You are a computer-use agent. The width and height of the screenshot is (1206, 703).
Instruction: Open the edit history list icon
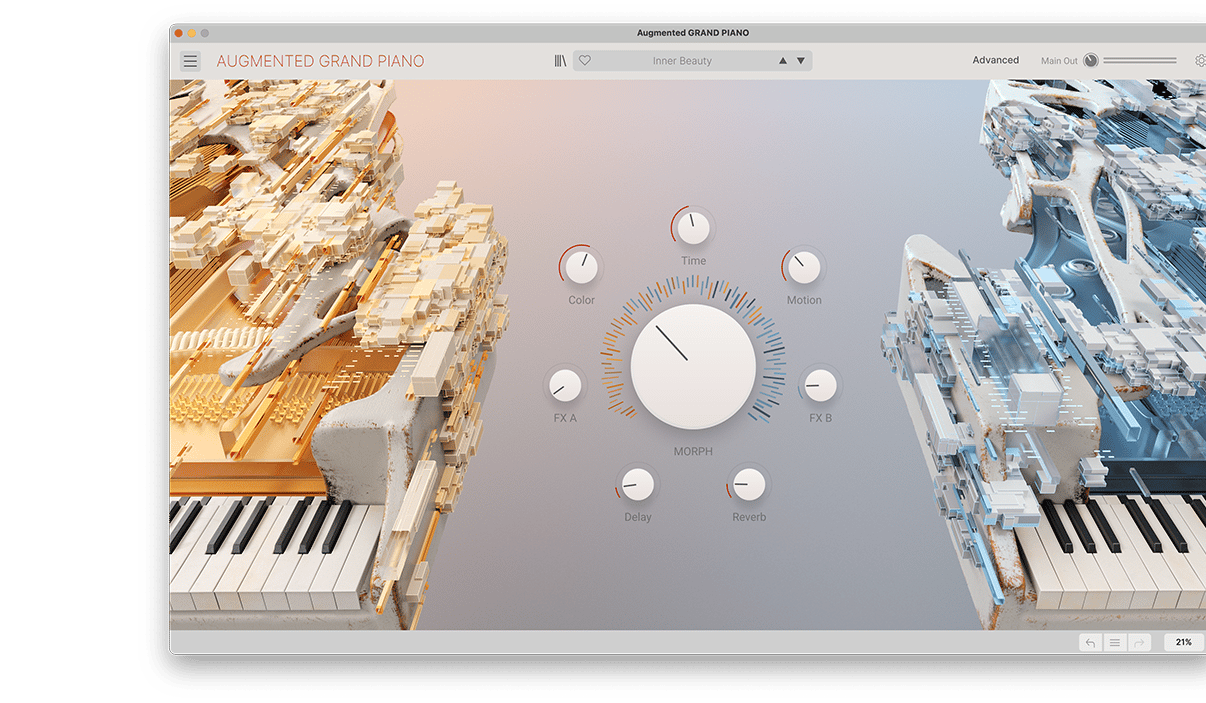[1115, 642]
